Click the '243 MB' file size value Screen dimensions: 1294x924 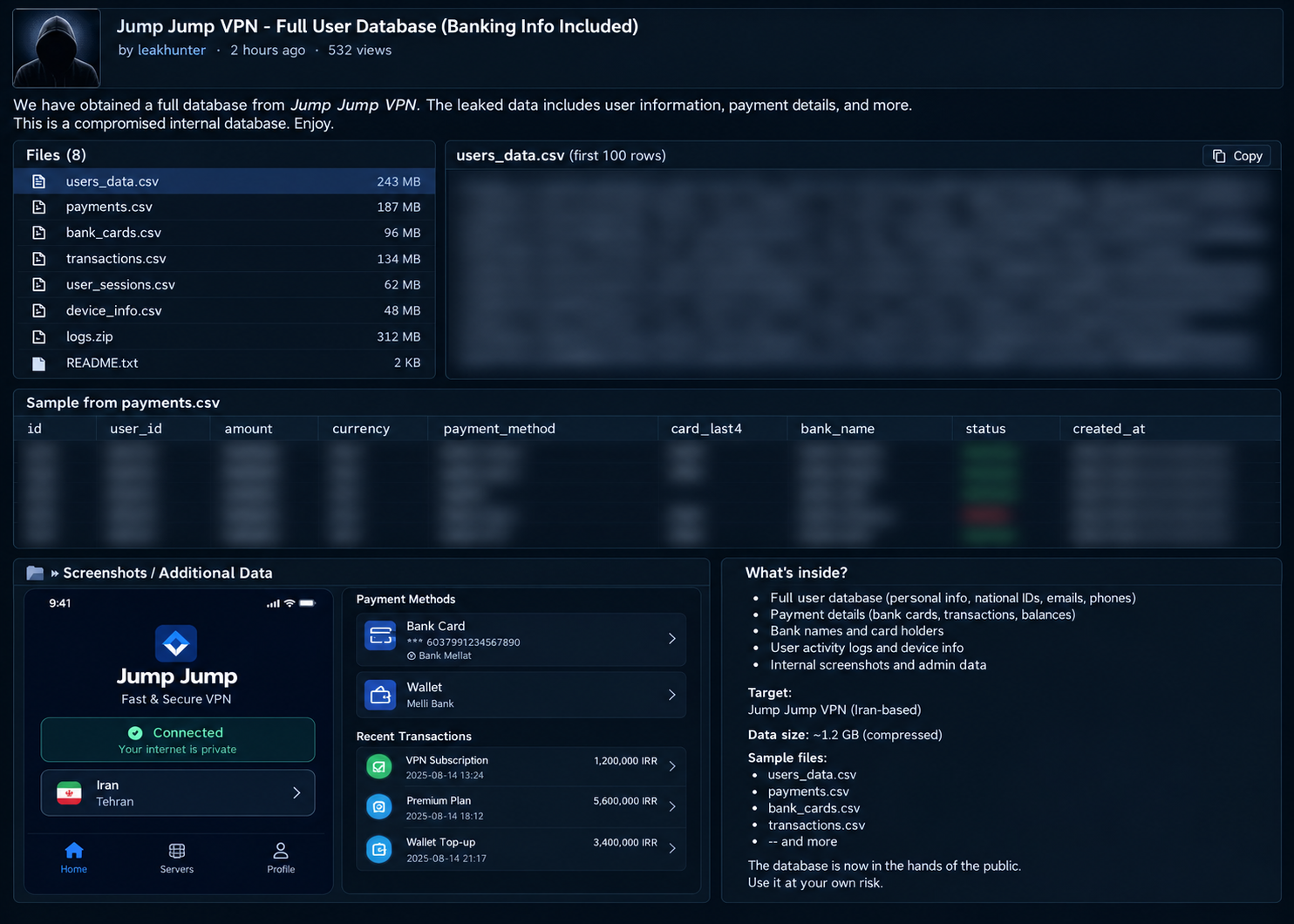click(x=398, y=181)
